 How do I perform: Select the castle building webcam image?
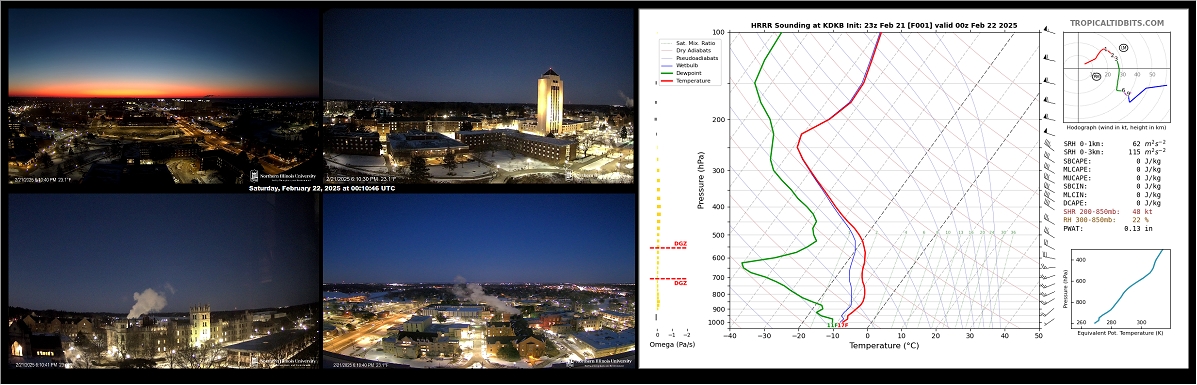tap(163, 281)
